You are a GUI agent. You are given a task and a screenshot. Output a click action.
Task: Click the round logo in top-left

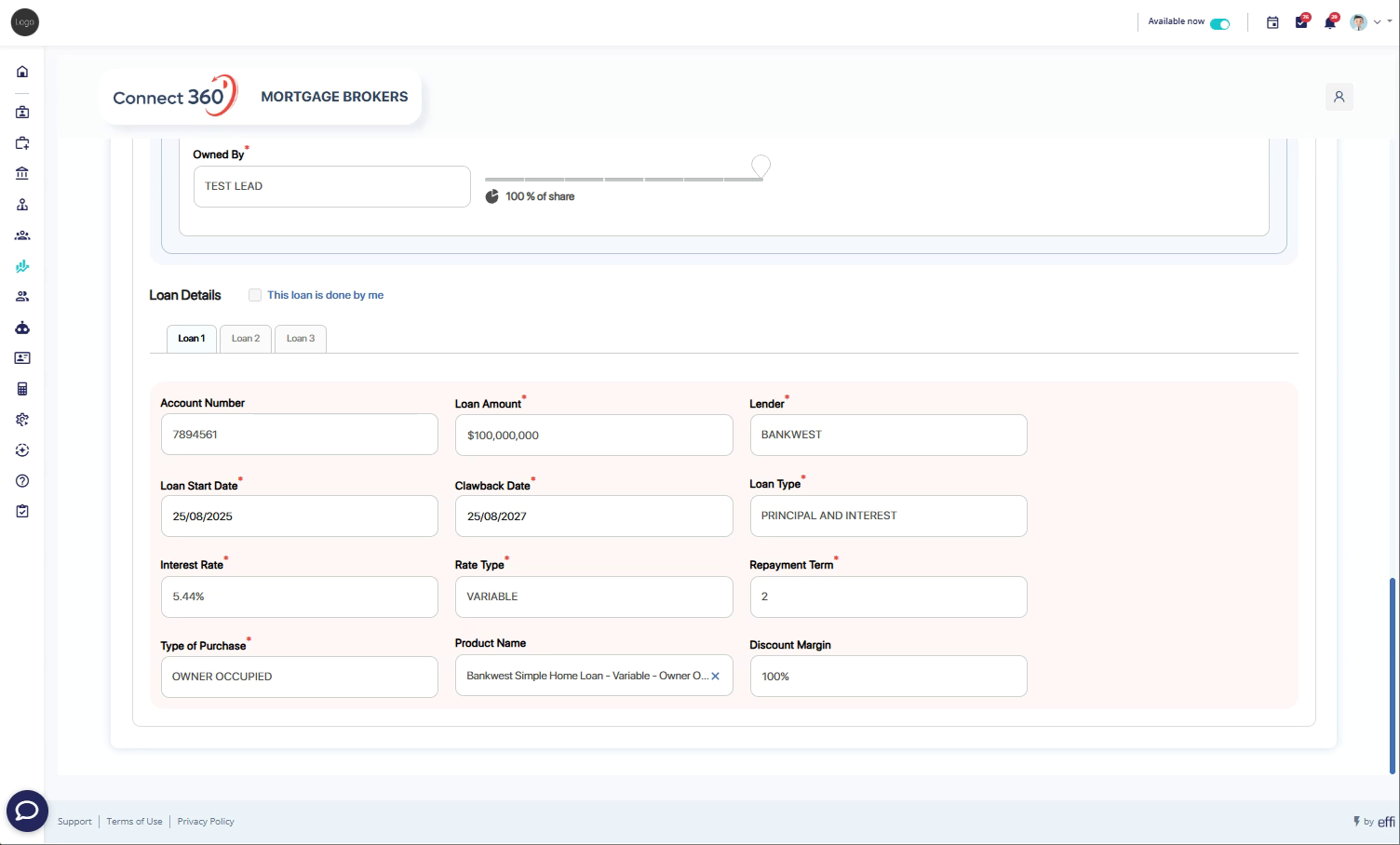(25, 22)
